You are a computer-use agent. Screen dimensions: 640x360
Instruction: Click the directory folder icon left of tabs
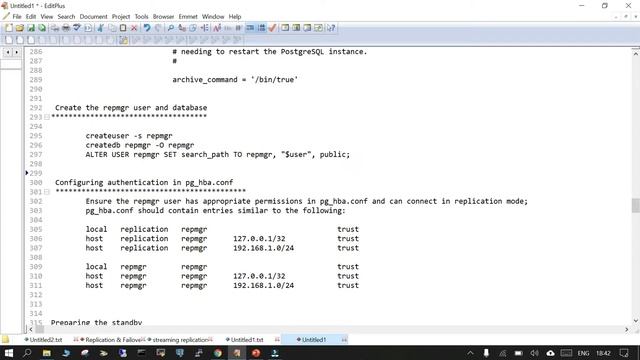click(5, 340)
